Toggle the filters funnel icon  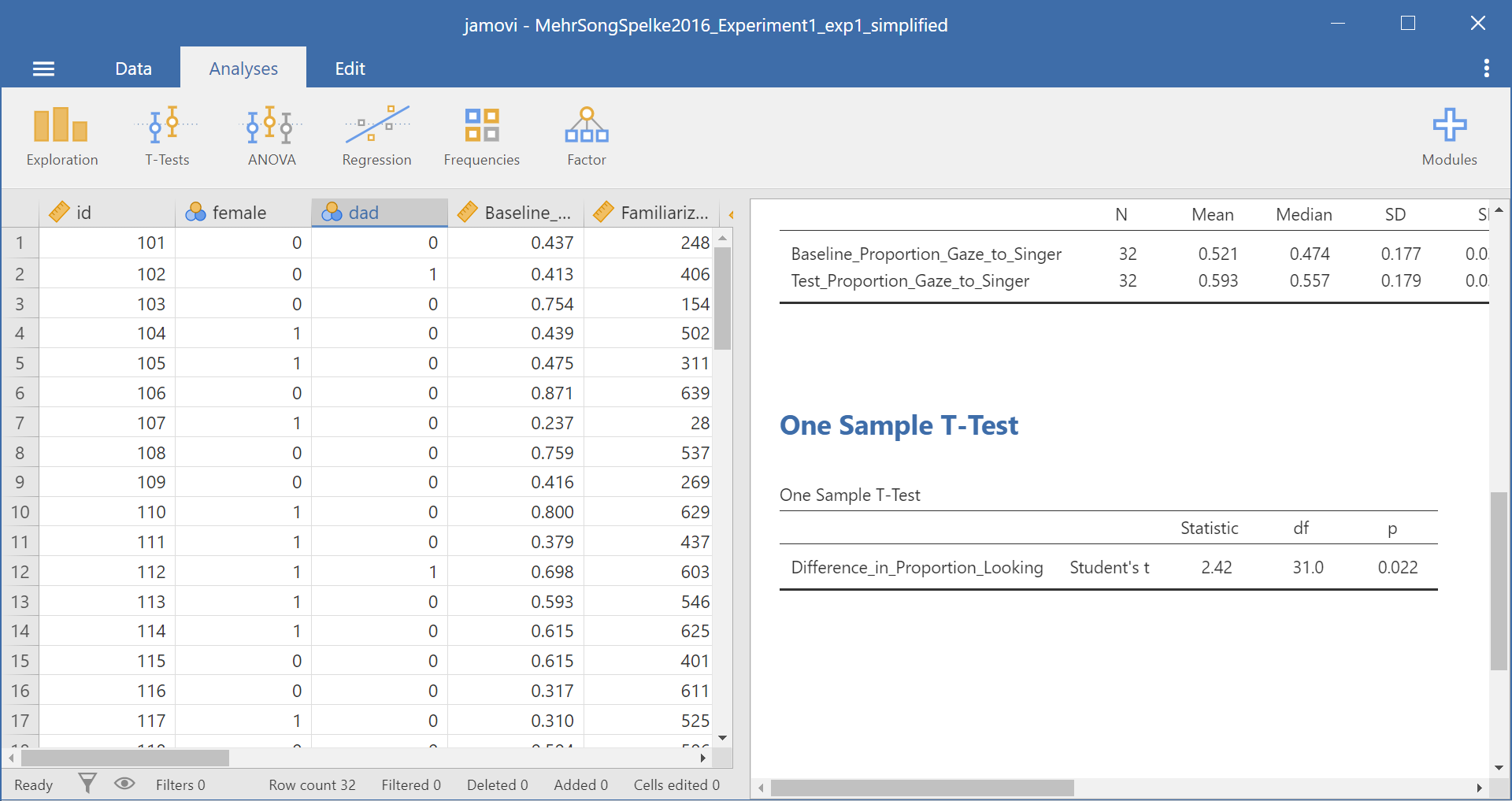(x=87, y=784)
